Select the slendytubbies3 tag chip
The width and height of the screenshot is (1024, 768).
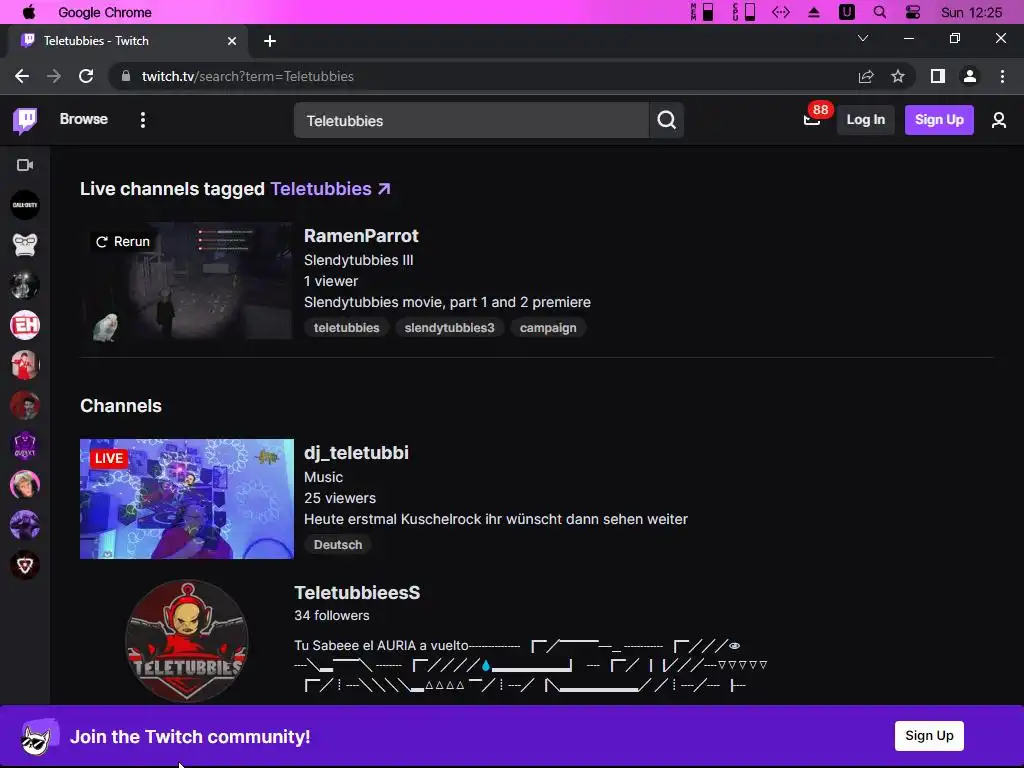point(449,328)
